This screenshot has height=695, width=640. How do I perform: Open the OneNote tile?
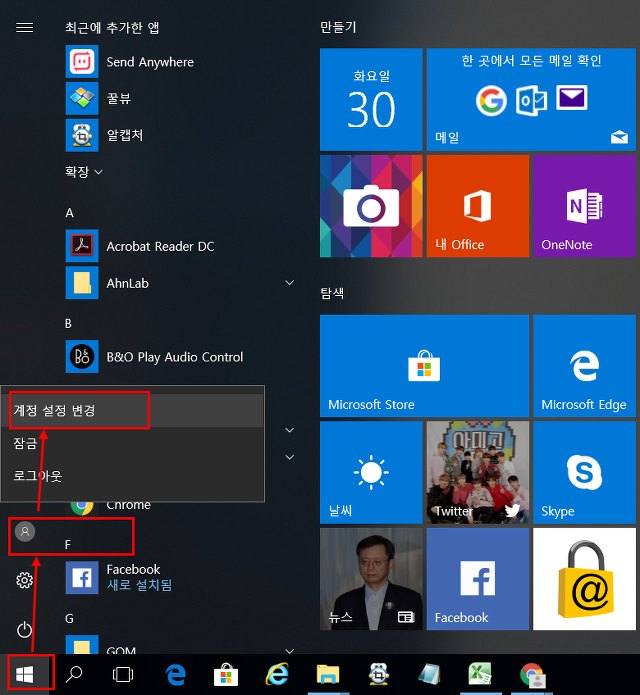[584, 206]
